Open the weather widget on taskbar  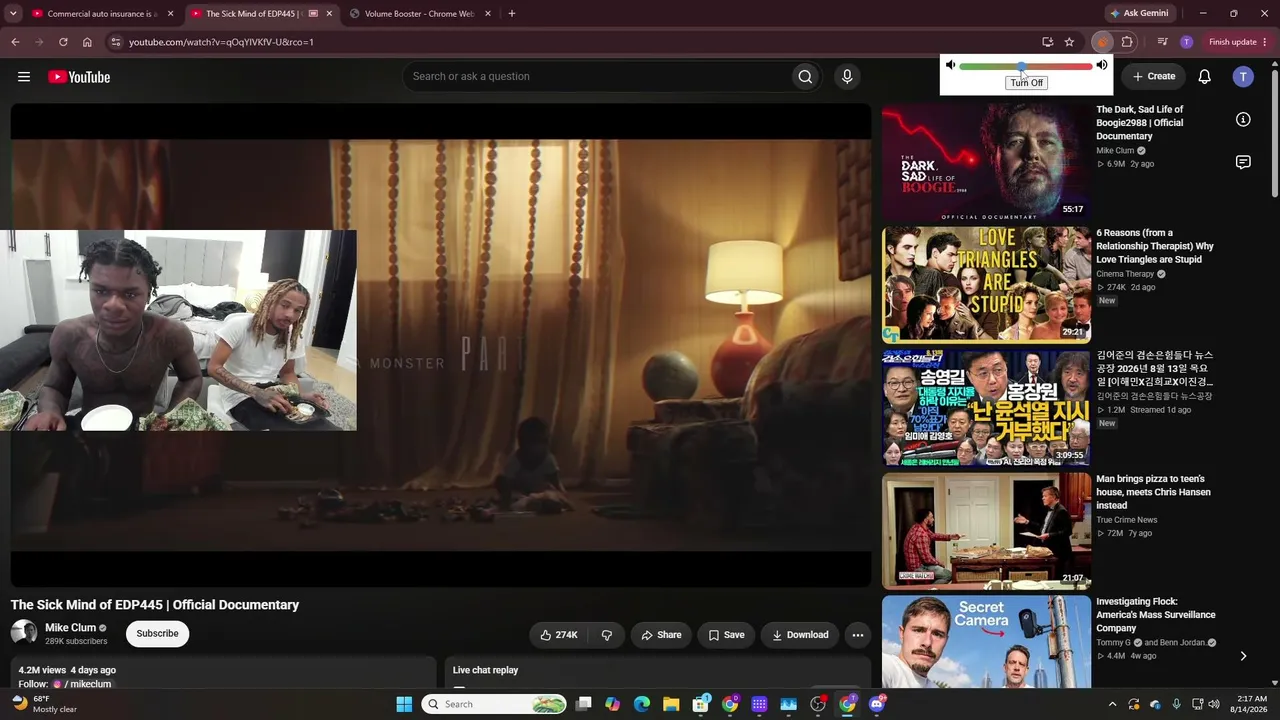pyautogui.click(x=45, y=704)
